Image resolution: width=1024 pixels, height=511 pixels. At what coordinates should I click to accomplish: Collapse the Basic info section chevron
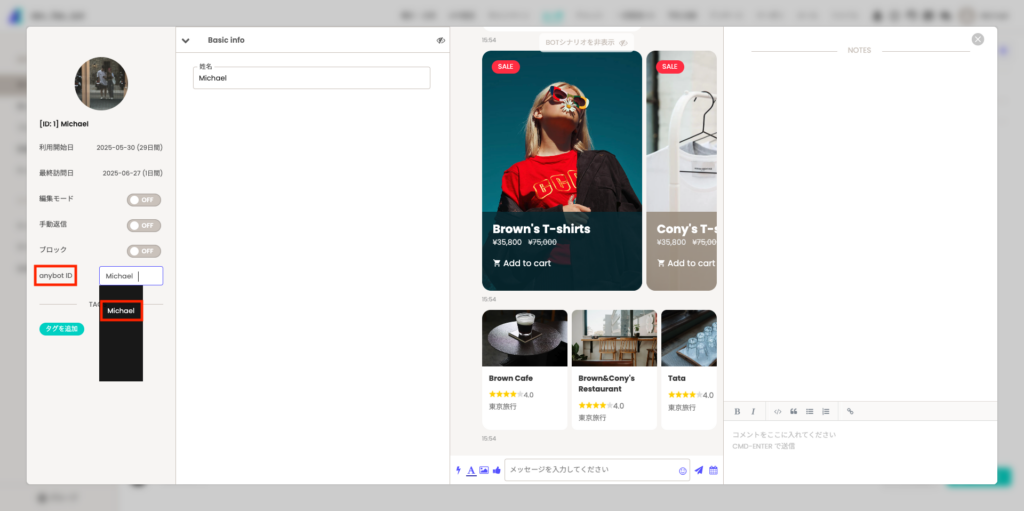[185, 41]
